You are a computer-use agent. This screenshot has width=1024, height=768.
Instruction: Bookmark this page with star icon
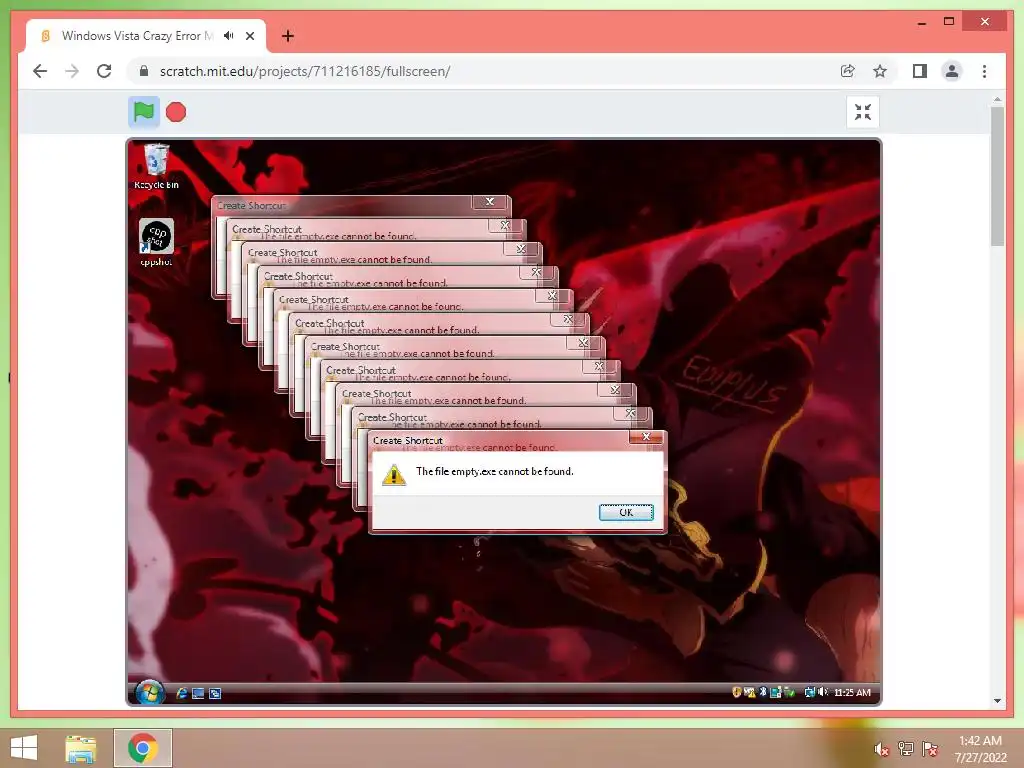[880, 71]
